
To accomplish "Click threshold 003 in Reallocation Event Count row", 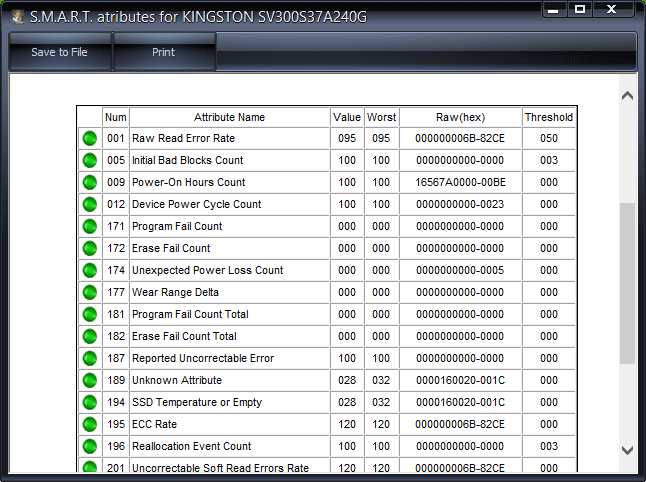I will 549,447.
